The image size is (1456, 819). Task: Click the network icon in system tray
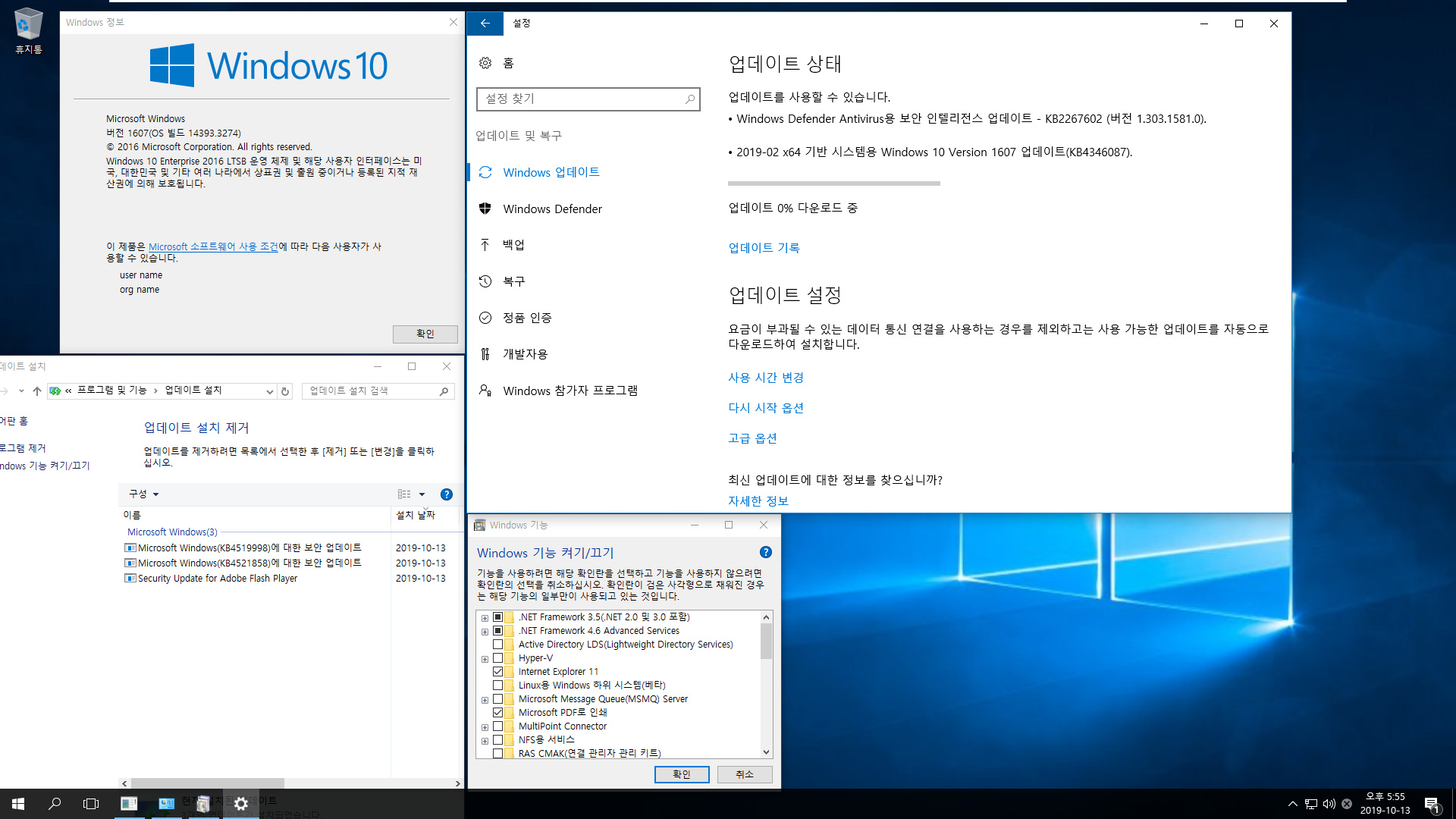pyautogui.click(x=1311, y=804)
